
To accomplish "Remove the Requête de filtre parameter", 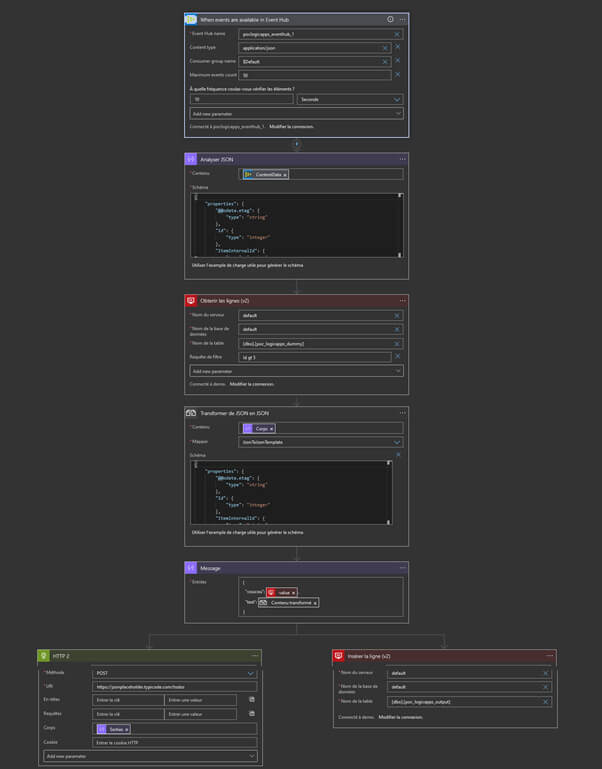I will coord(397,357).
